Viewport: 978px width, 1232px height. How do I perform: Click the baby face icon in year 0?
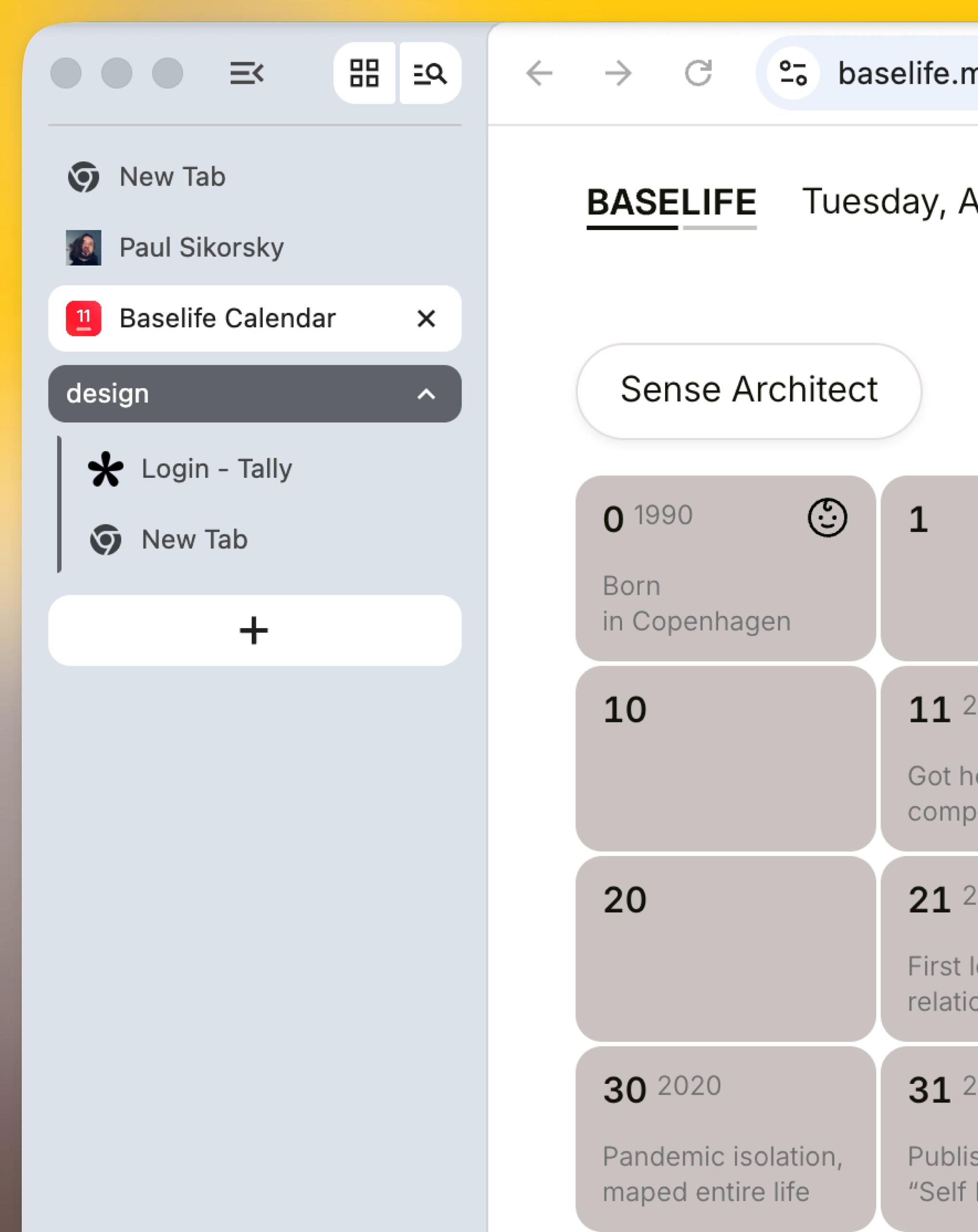(827, 518)
